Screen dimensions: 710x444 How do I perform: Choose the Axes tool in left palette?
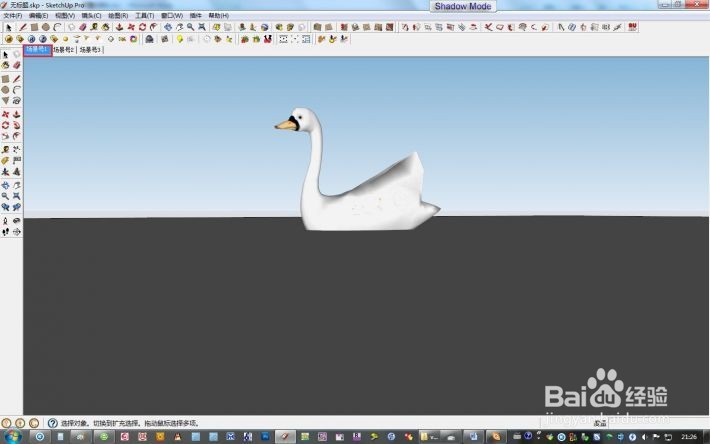[x=5, y=172]
